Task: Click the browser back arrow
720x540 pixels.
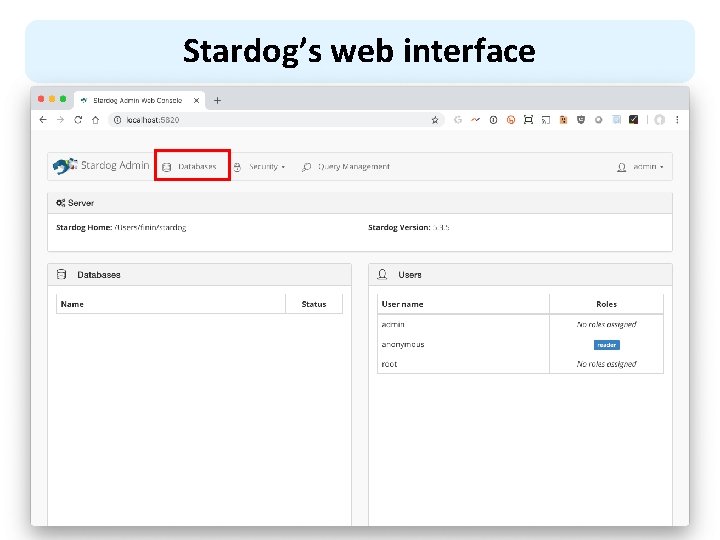Action: pos(43,119)
